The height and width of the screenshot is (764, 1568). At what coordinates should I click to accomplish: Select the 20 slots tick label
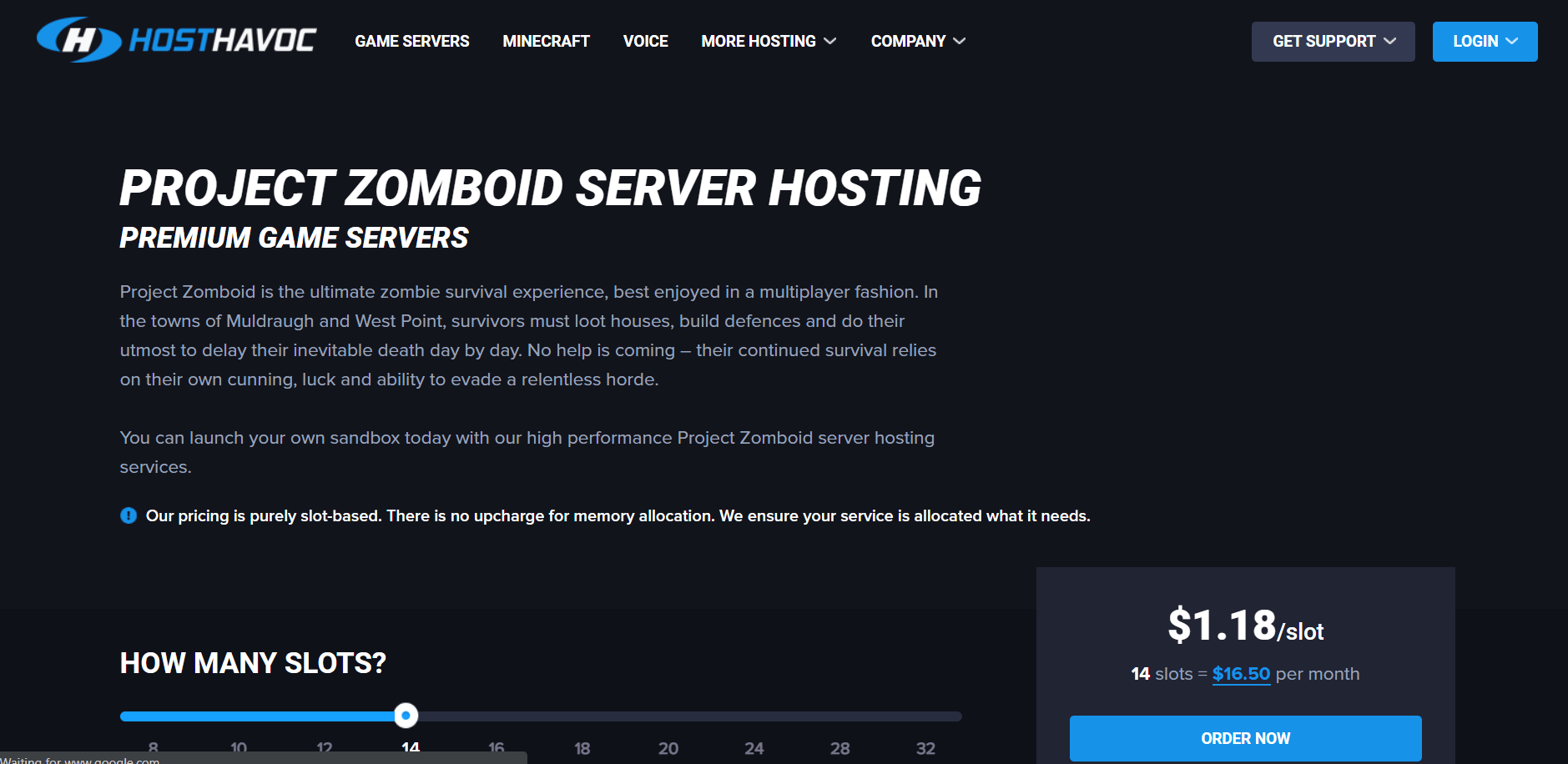pyautogui.click(x=668, y=748)
